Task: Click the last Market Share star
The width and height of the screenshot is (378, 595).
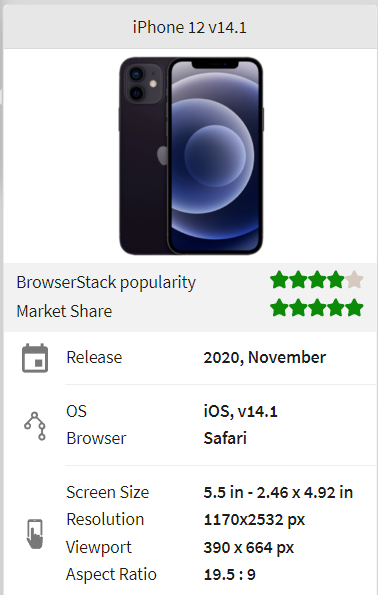Action: coord(354,307)
